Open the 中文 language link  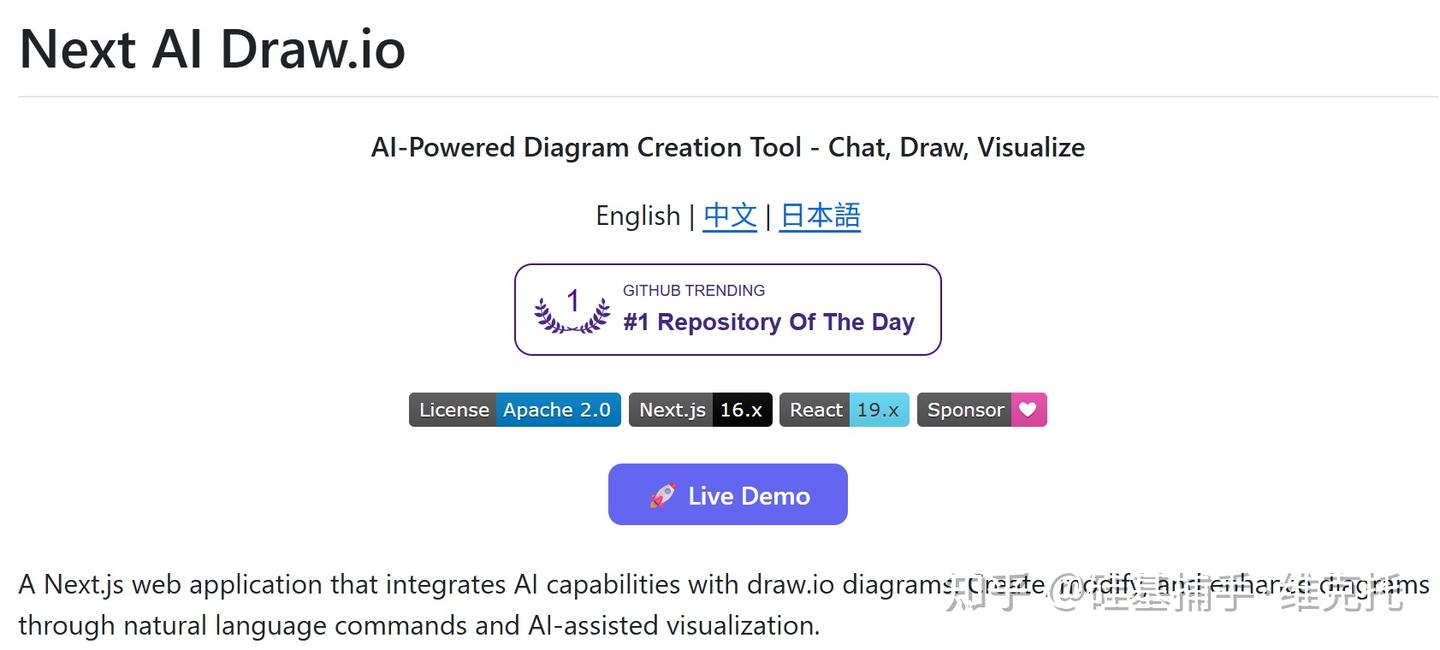[x=729, y=216]
